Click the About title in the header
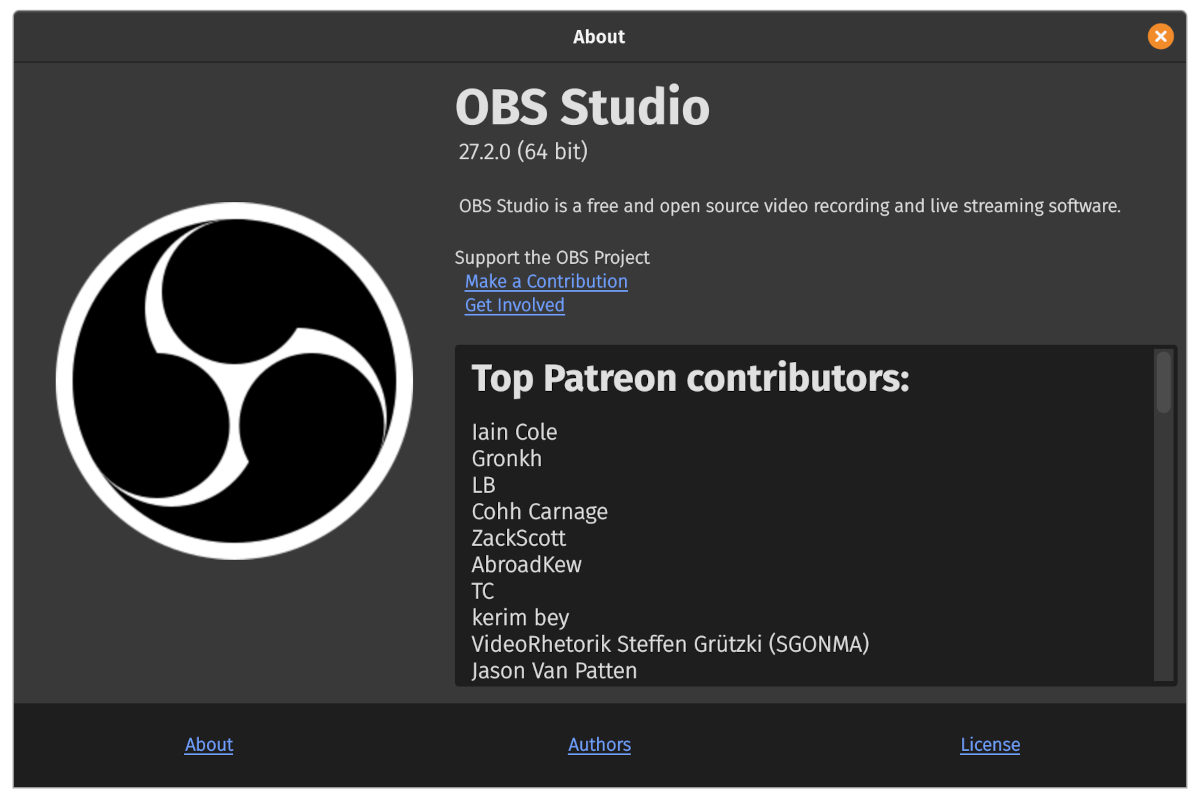The height and width of the screenshot is (801, 1200). (x=599, y=36)
